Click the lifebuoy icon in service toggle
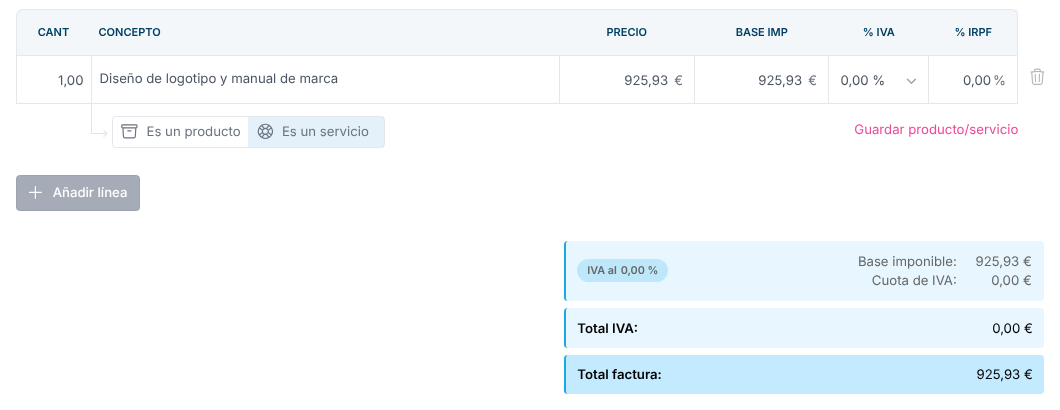Screen dimensions: 1060x410 [x=265, y=131]
